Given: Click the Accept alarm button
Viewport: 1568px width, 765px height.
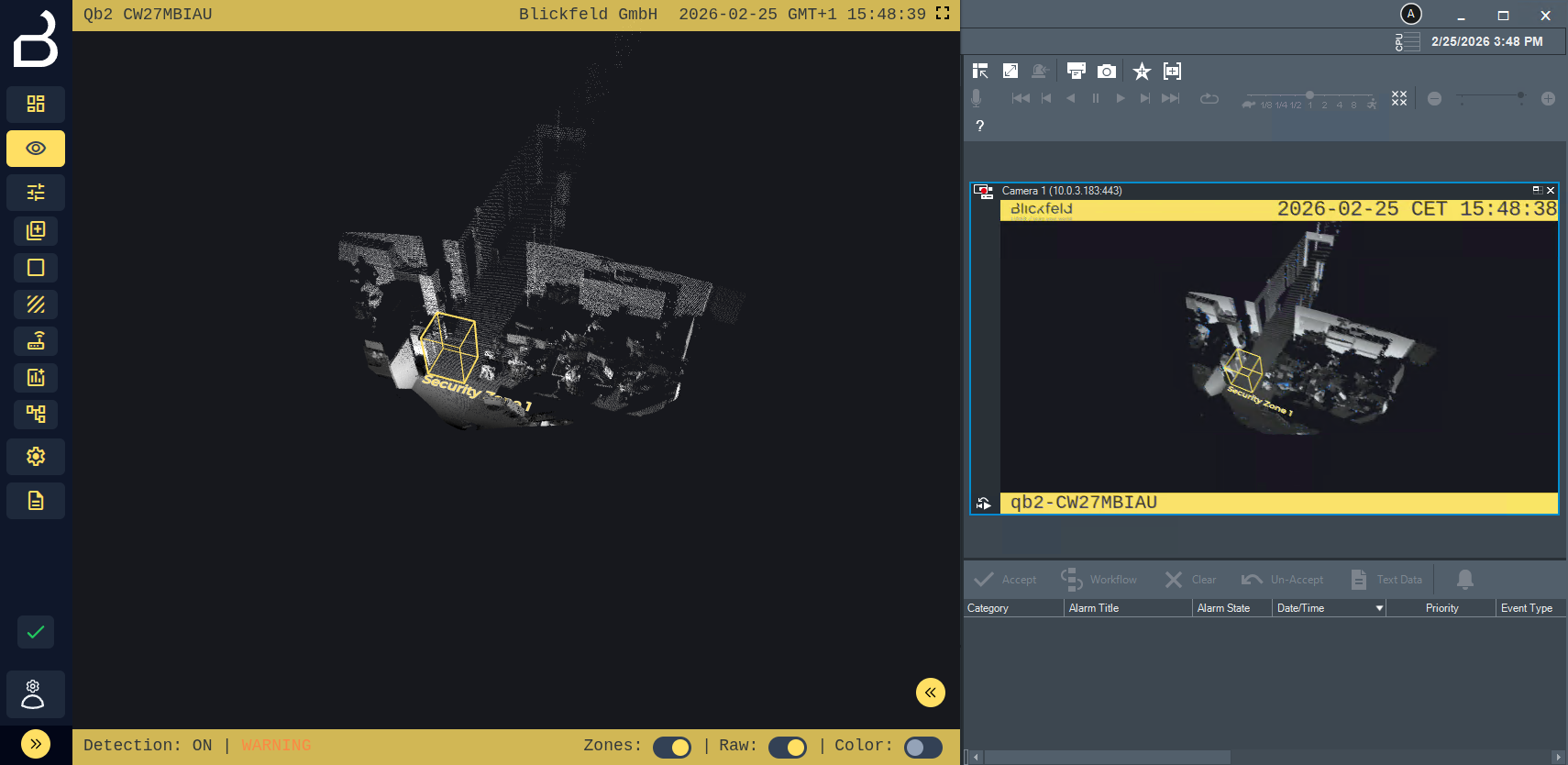Looking at the screenshot, I should tap(1006, 580).
